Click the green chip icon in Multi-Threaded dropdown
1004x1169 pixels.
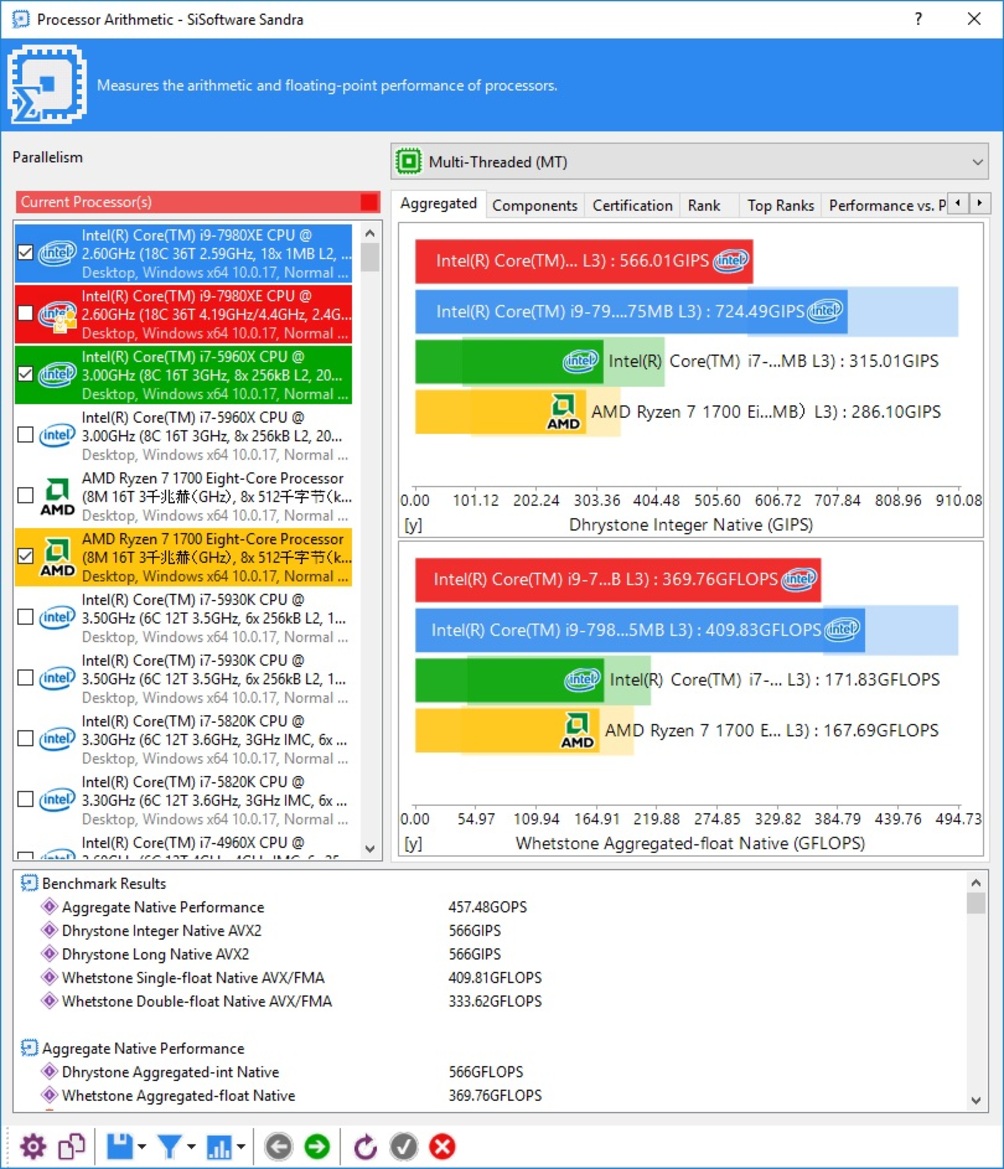408,161
